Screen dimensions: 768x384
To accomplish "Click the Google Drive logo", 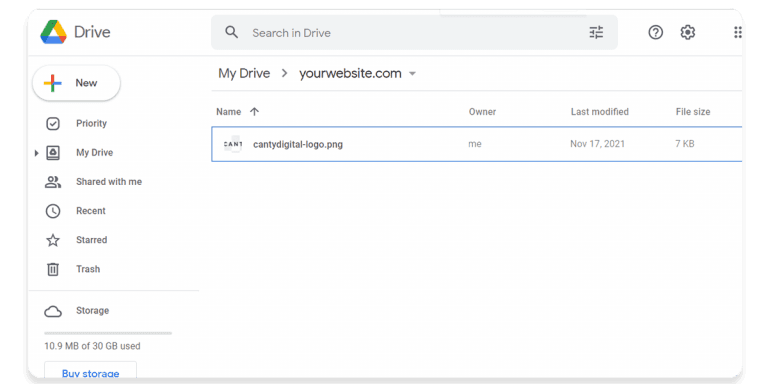I will pyautogui.click(x=53, y=32).
